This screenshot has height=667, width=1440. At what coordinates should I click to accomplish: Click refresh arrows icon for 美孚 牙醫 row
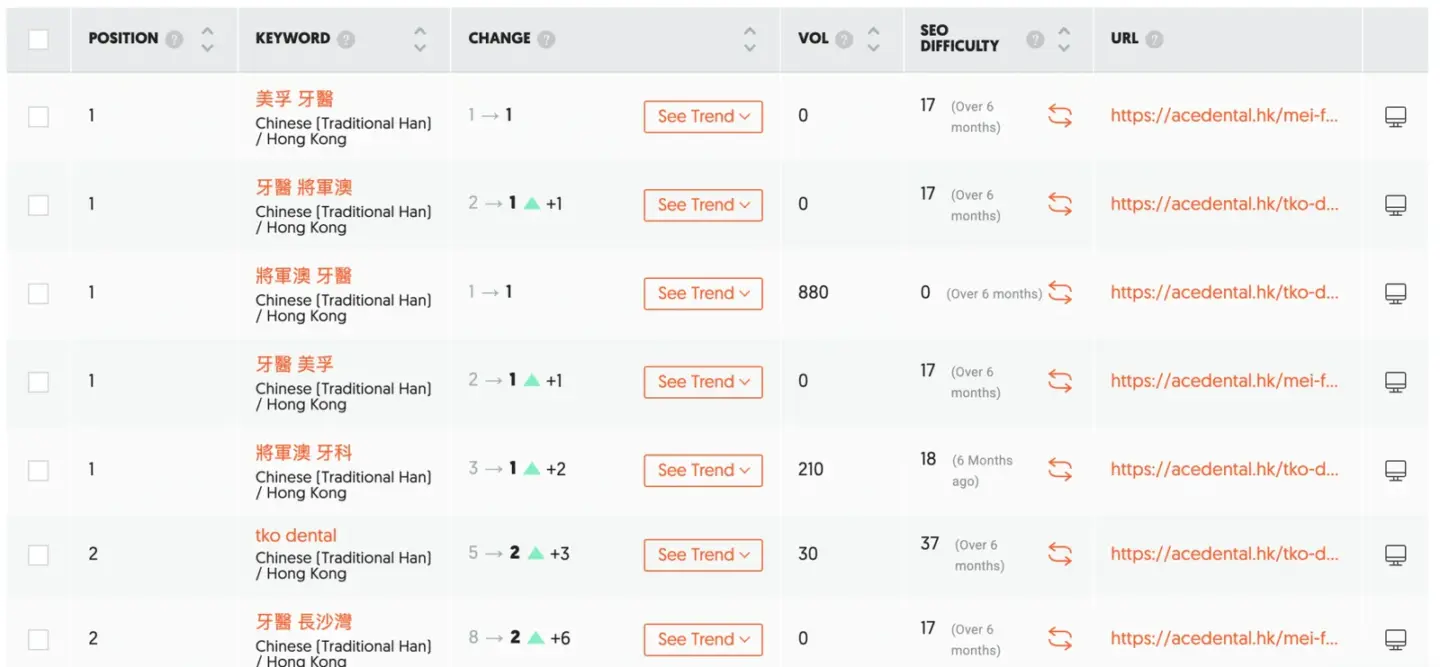pyautogui.click(x=1060, y=116)
